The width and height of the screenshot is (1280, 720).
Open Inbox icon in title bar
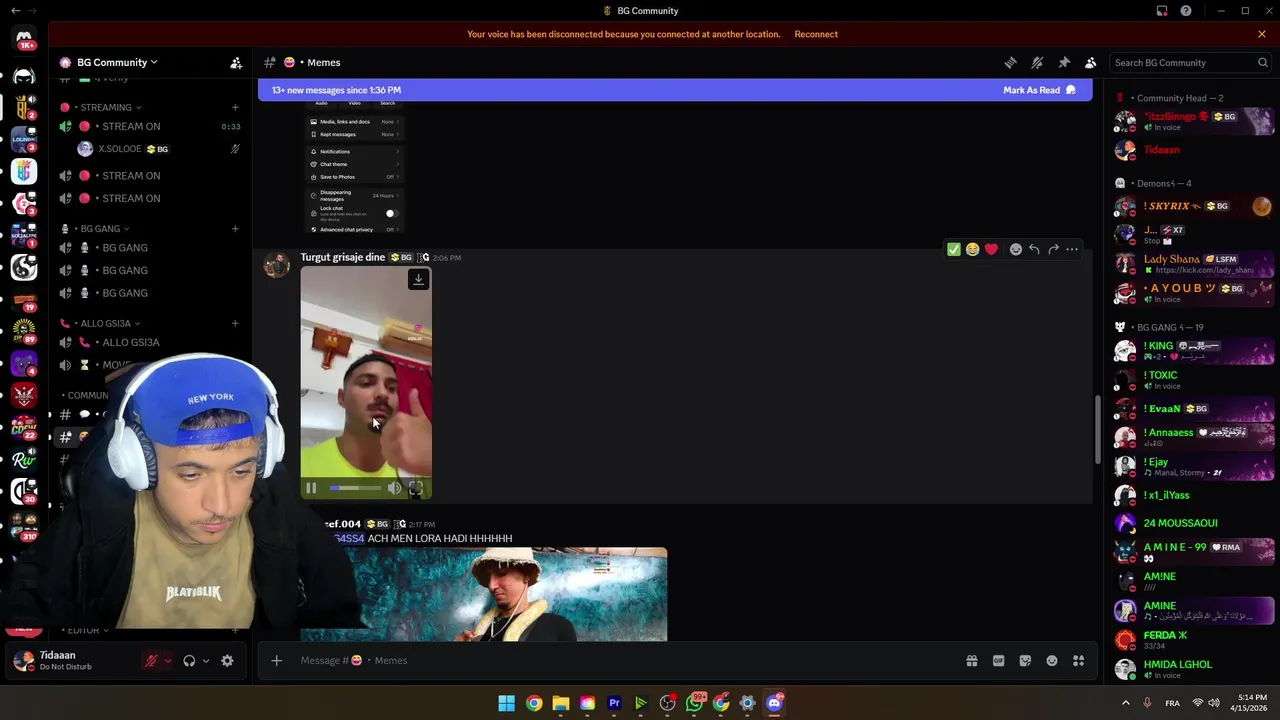tap(1162, 11)
